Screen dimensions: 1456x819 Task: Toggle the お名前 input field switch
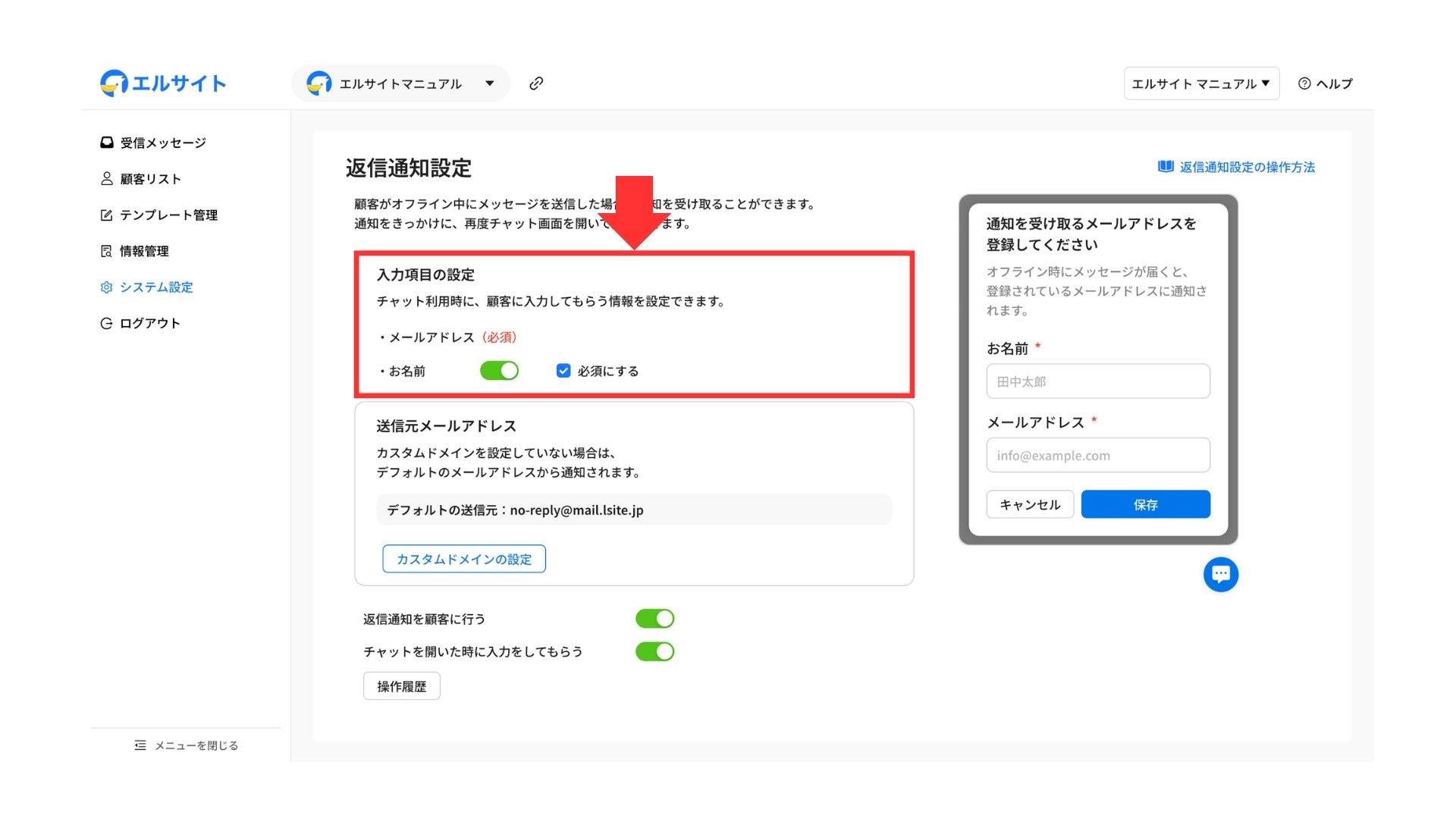[x=499, y=371]
